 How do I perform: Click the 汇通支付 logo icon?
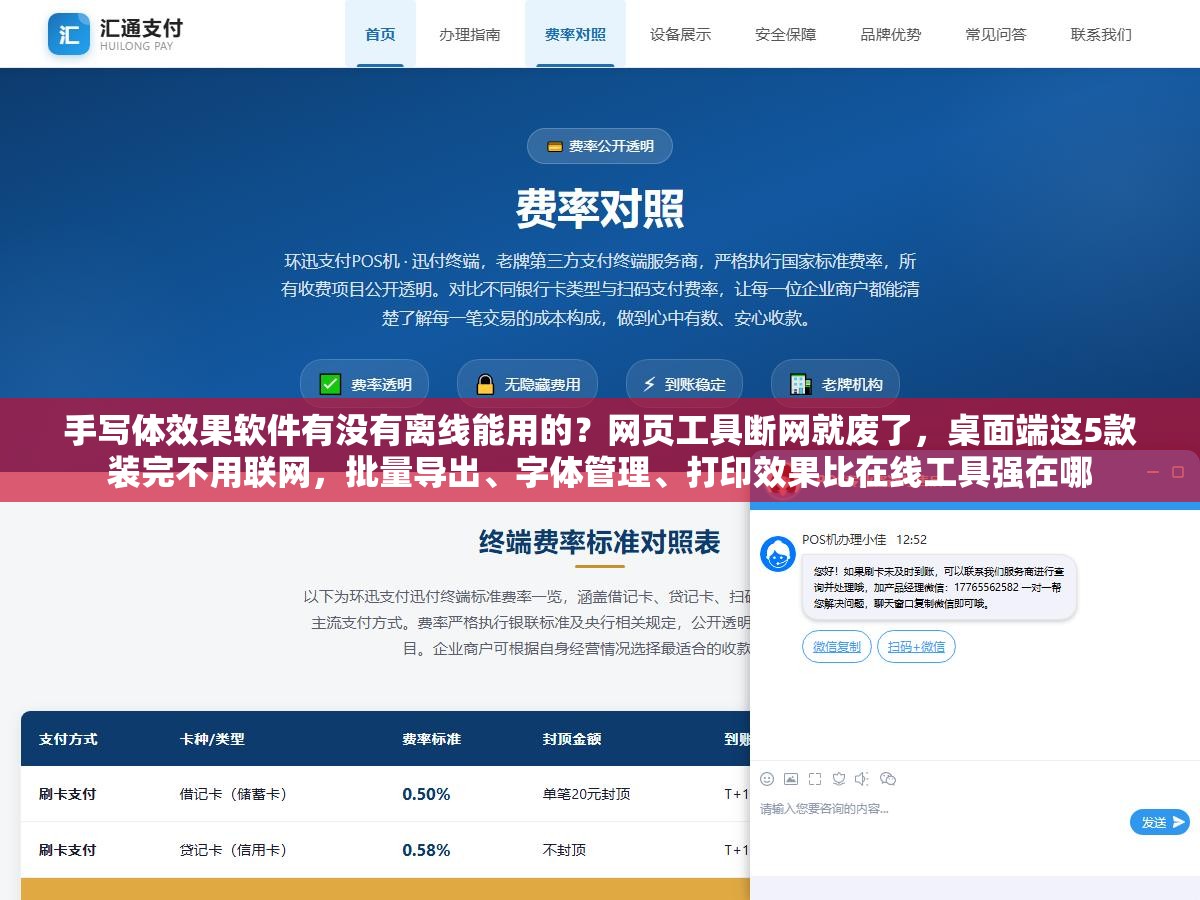point(69,34)
